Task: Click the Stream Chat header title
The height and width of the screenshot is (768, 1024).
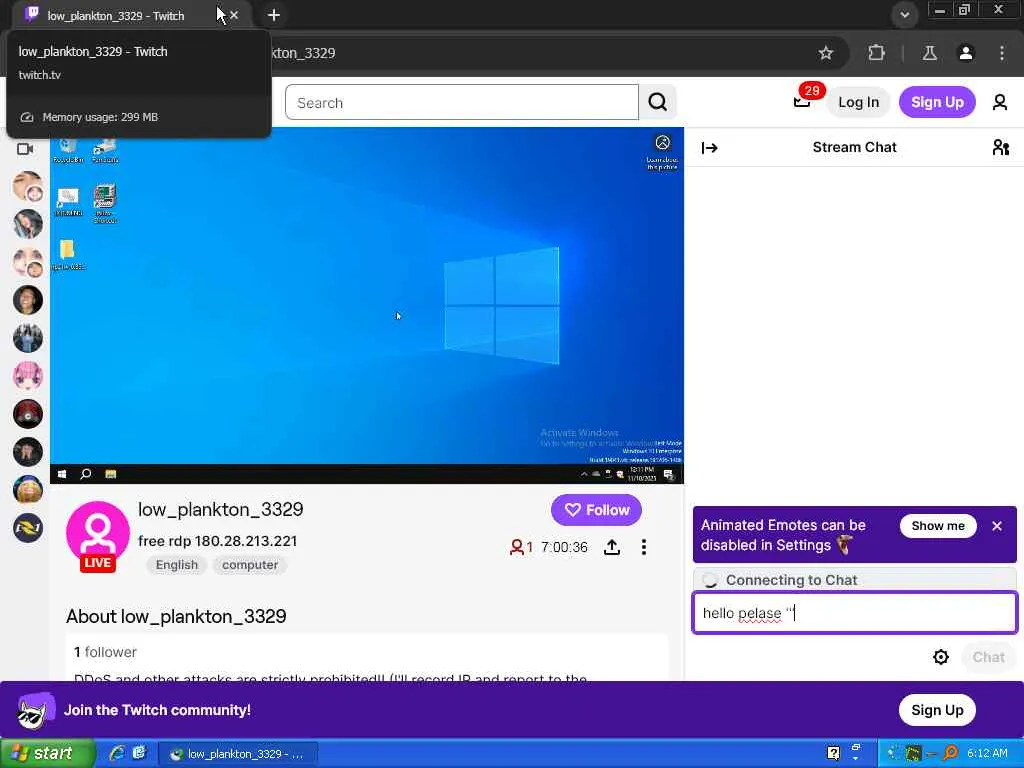Action: tap(854, 148)
